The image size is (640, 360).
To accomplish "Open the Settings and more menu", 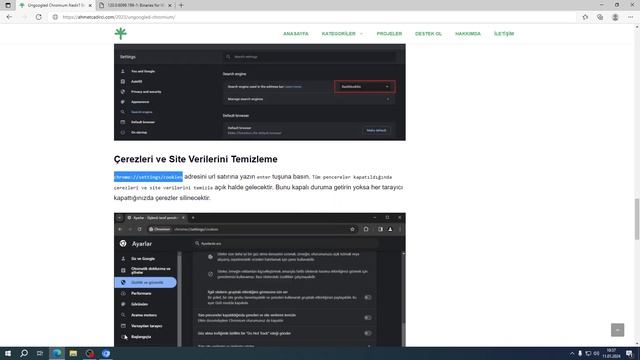I will coord(630,17).
